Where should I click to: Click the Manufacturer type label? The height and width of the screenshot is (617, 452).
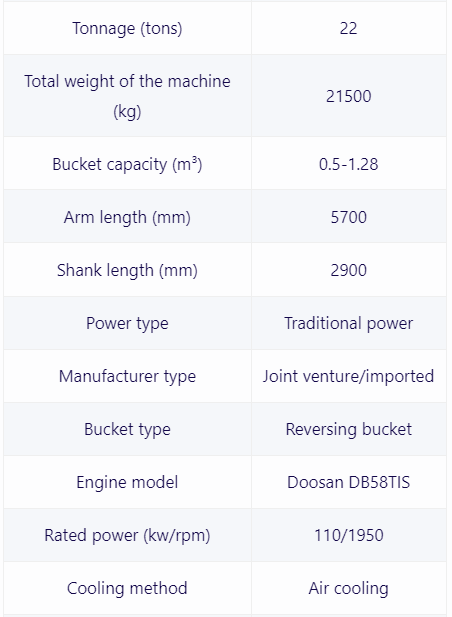tap(127, 376)
